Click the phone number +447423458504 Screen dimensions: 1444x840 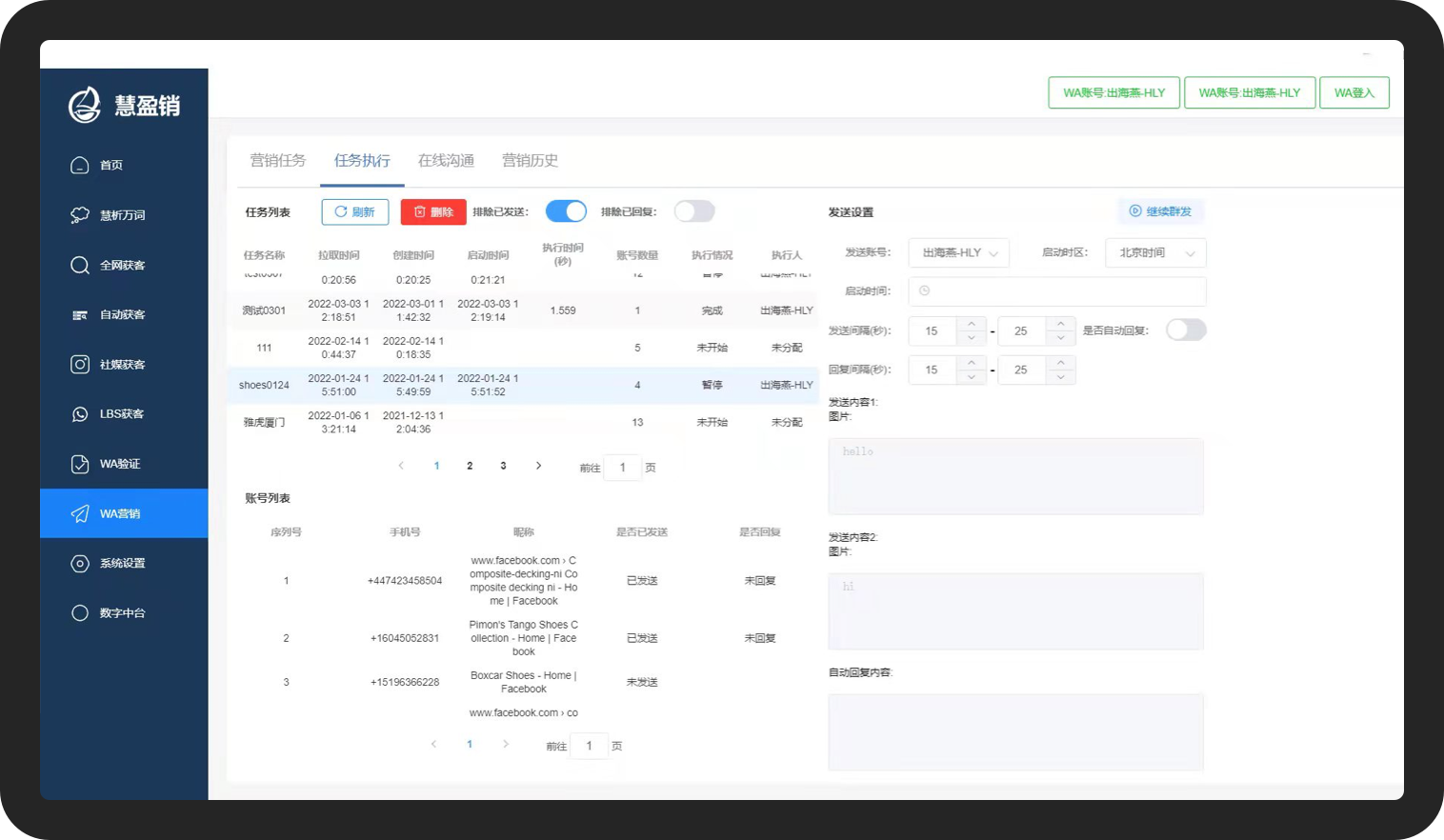click(x=405, y=580)
